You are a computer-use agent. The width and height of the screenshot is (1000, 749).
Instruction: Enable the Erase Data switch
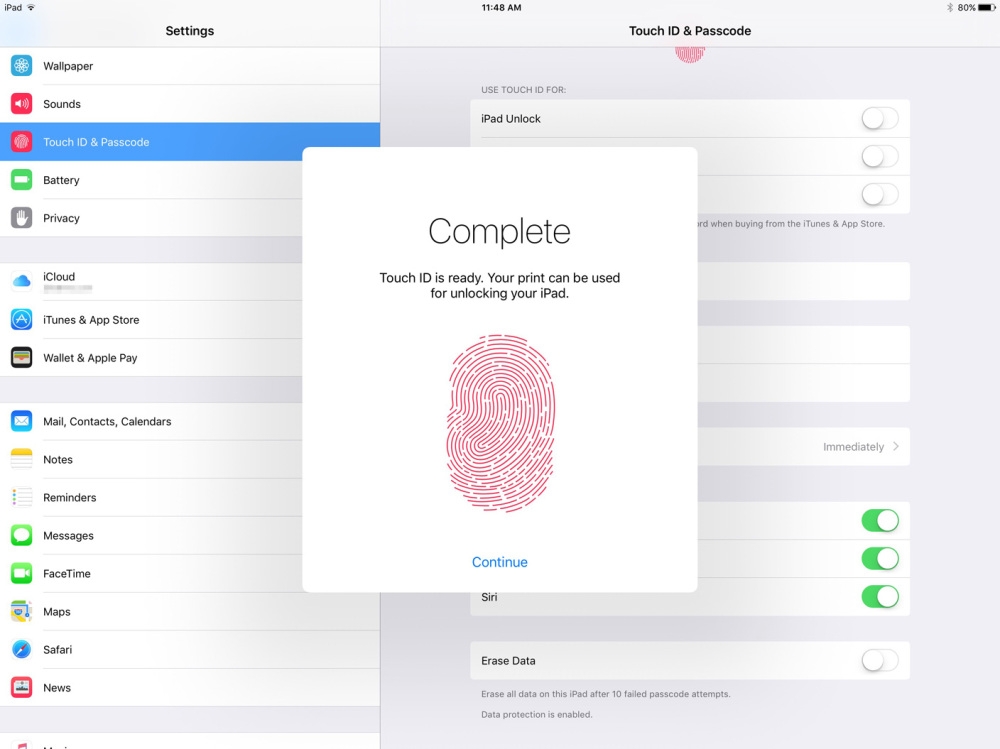click(880, 660)
